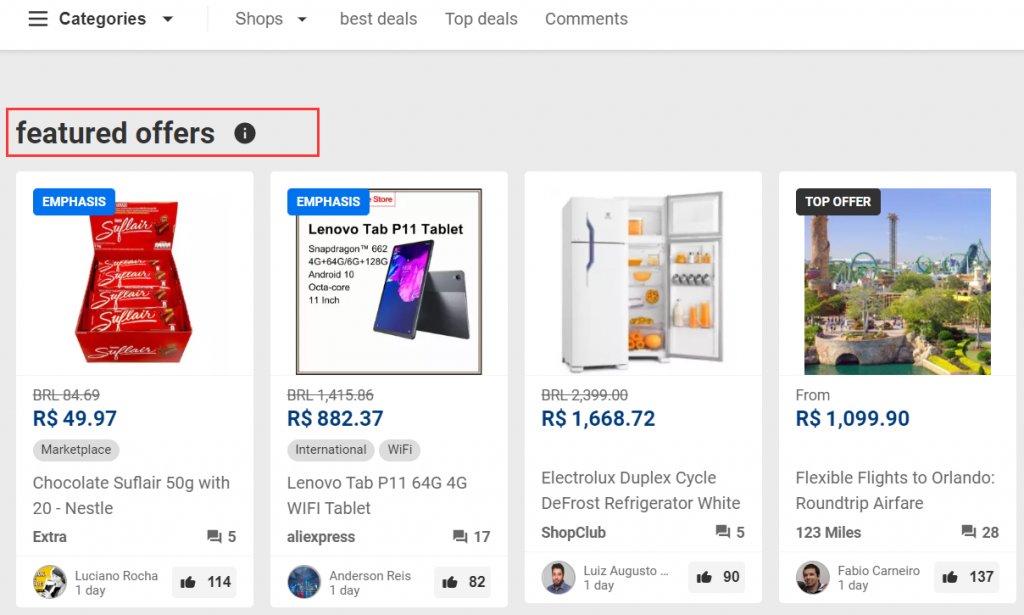Open the Top deals tab
The height and width of the screenshot is (615, 1024).
[x=481, y=19]
